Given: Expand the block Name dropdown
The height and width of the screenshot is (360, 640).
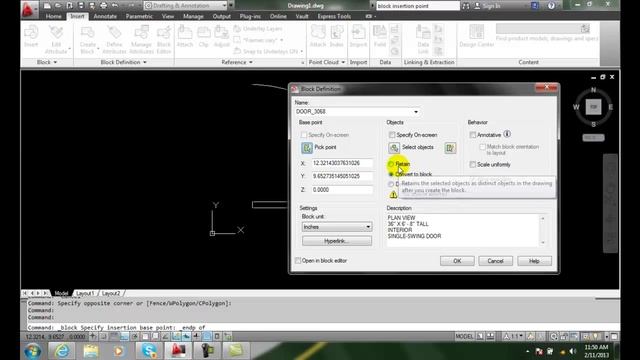Looking at the screenshot, I should [x=416, y=112].
